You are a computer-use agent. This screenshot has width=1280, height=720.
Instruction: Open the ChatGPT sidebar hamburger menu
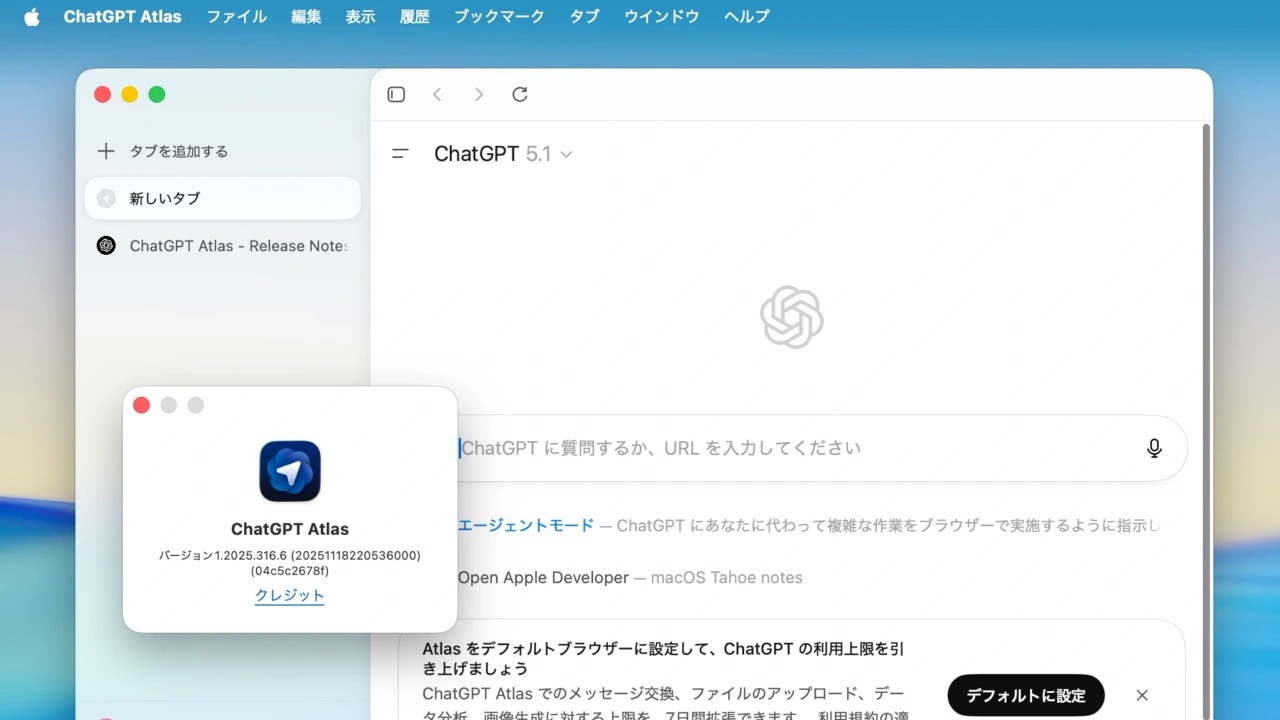point(400,154)
